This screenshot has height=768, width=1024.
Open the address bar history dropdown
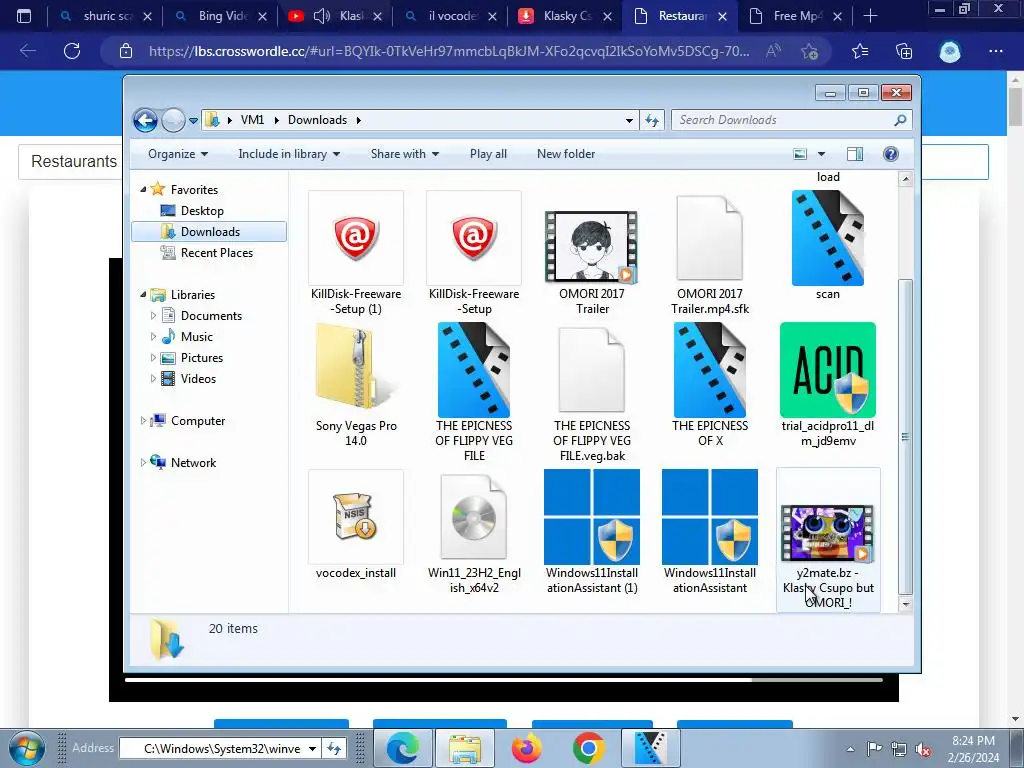[x=629, y=120]
